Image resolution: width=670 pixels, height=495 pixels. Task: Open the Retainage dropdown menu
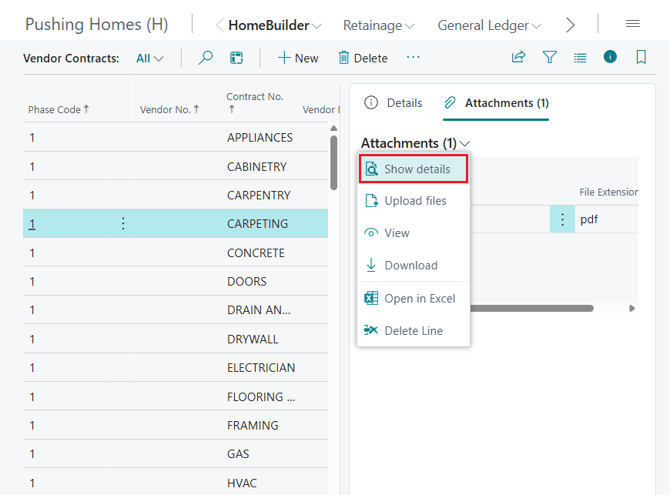click(379, 26)
